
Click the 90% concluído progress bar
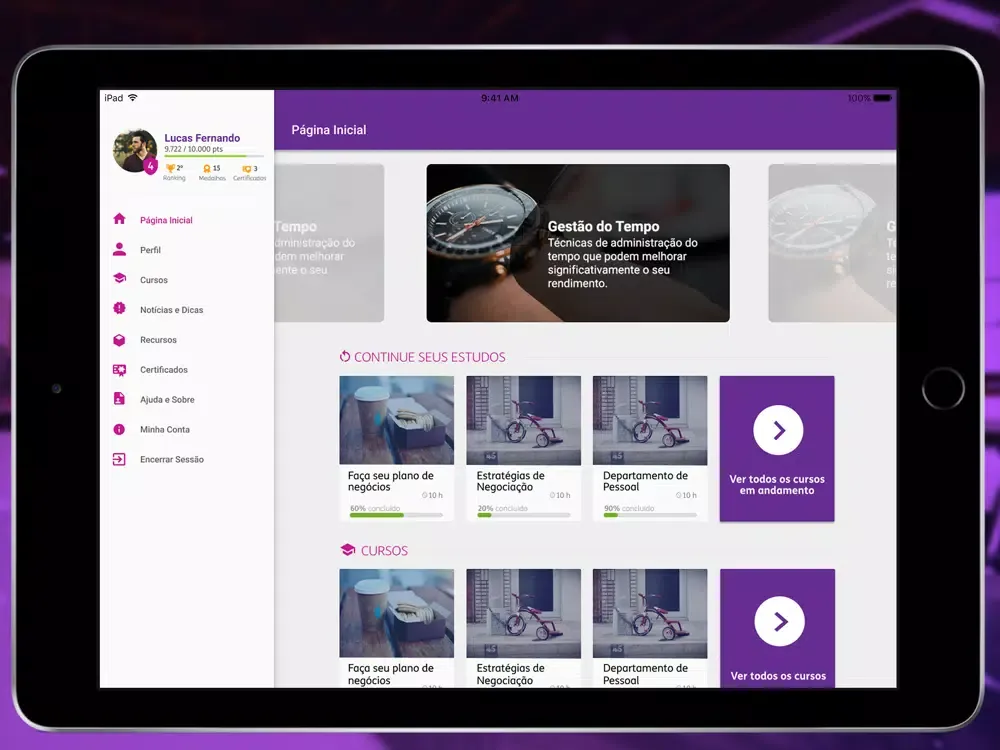pyautogui.click(x=650, y=515)
